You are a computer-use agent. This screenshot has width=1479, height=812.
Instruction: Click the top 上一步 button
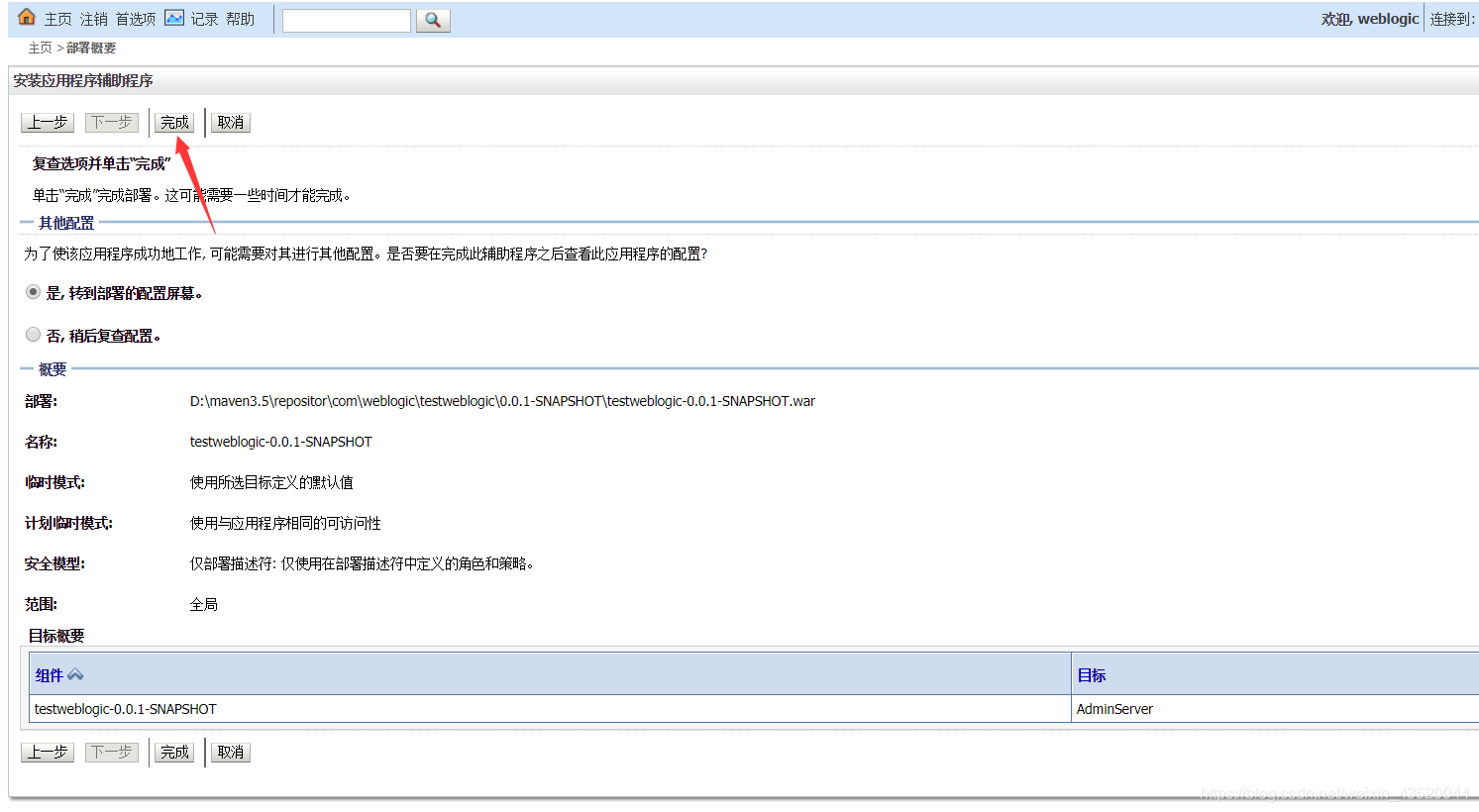click(x=48, y=122)
